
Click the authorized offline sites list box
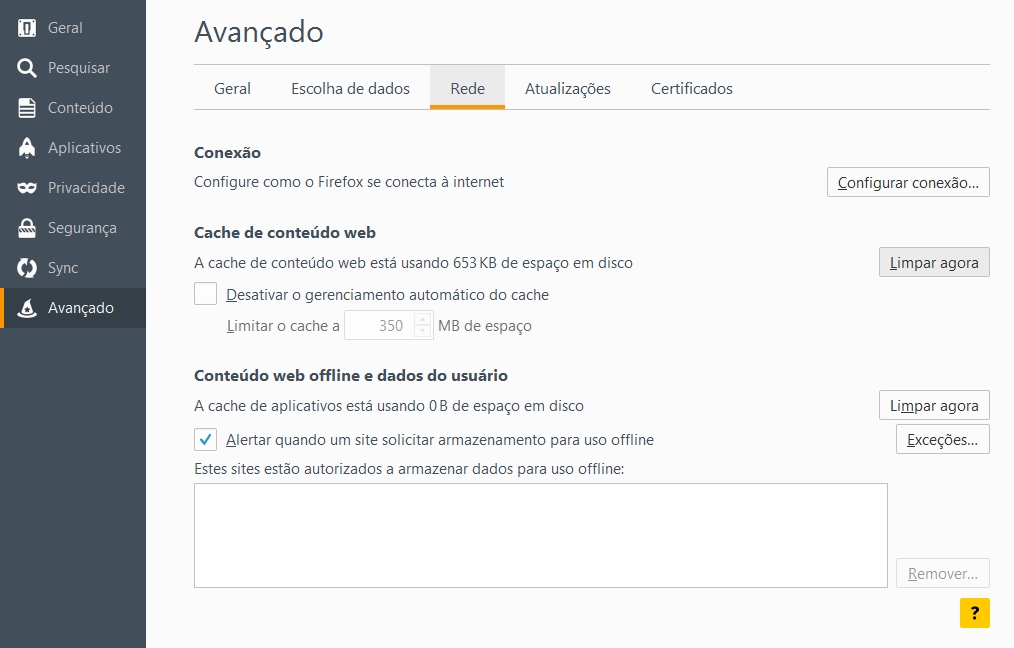coord(540,535)
